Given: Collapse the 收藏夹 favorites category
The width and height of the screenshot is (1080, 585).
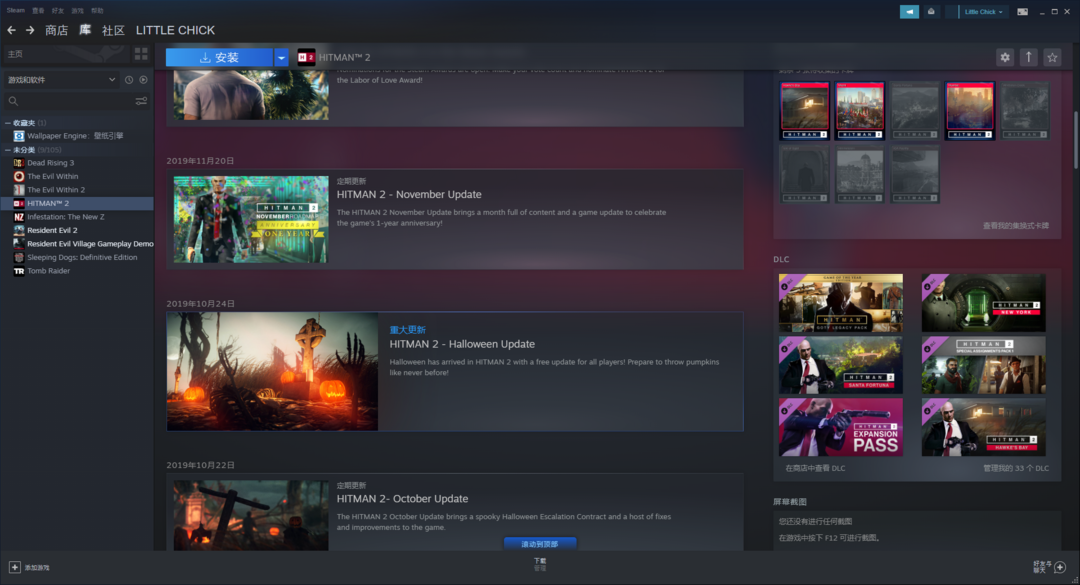Looking at the screenshot, I should click(x=8, y=123).
